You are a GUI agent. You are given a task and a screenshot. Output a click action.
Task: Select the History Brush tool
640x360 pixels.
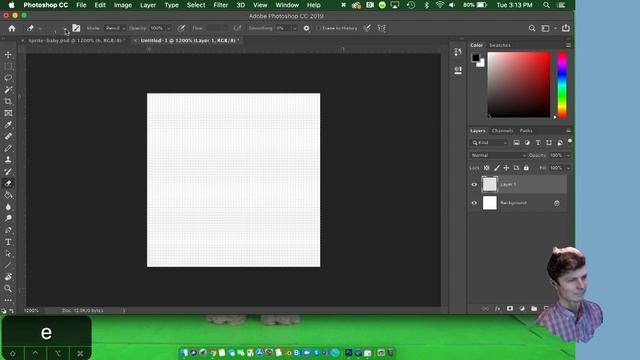8,171
